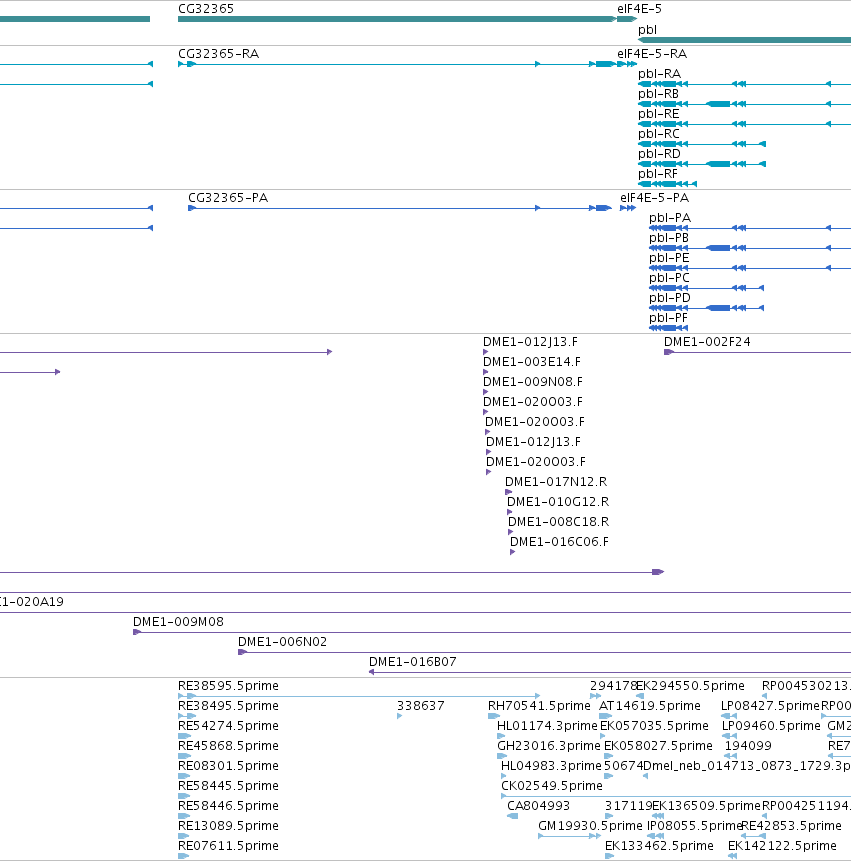Open EST AT14619.5prime
The width and height of the screenshot is (851, 861).
pyautogui.click(x=650, y=706)
